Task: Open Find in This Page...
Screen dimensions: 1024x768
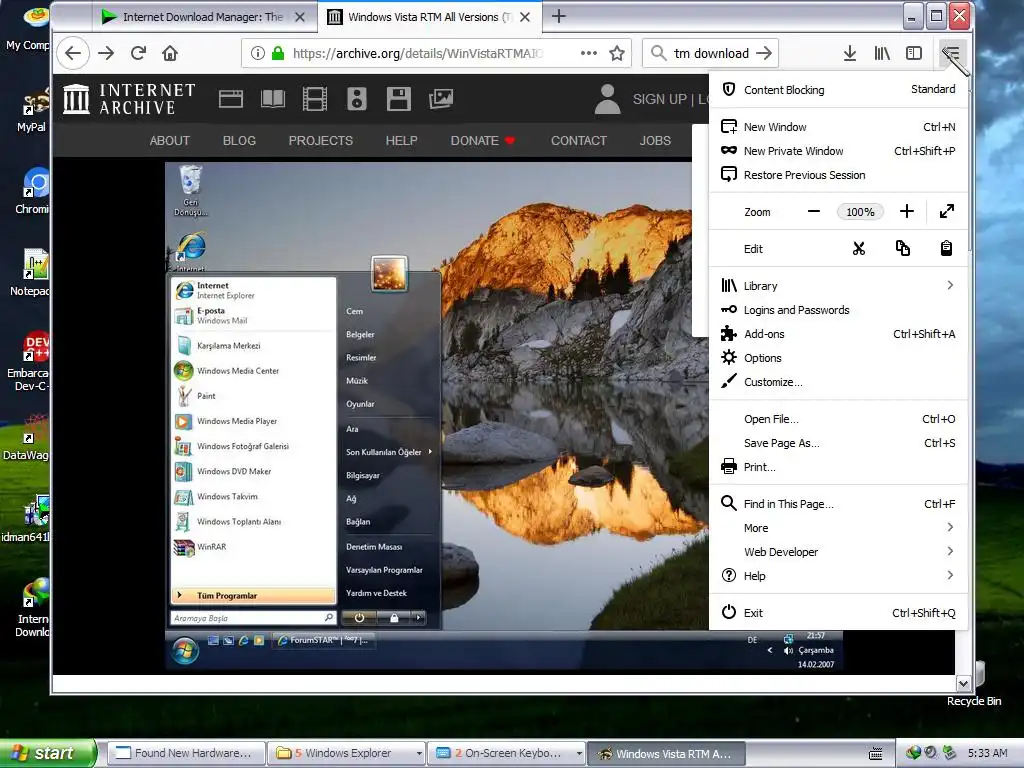Action: (838, 504)
